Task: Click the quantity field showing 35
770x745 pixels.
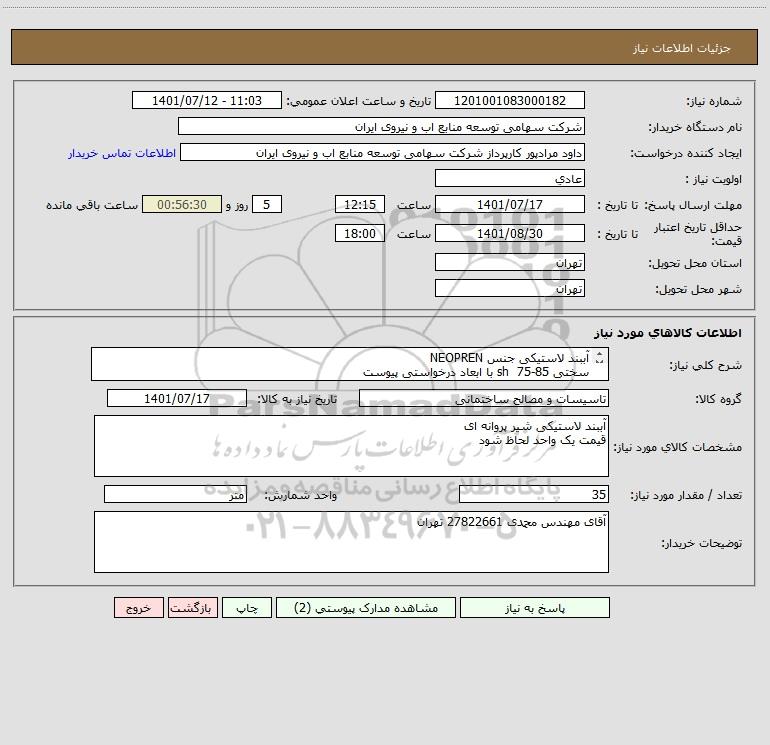Action: coord(534,494)
